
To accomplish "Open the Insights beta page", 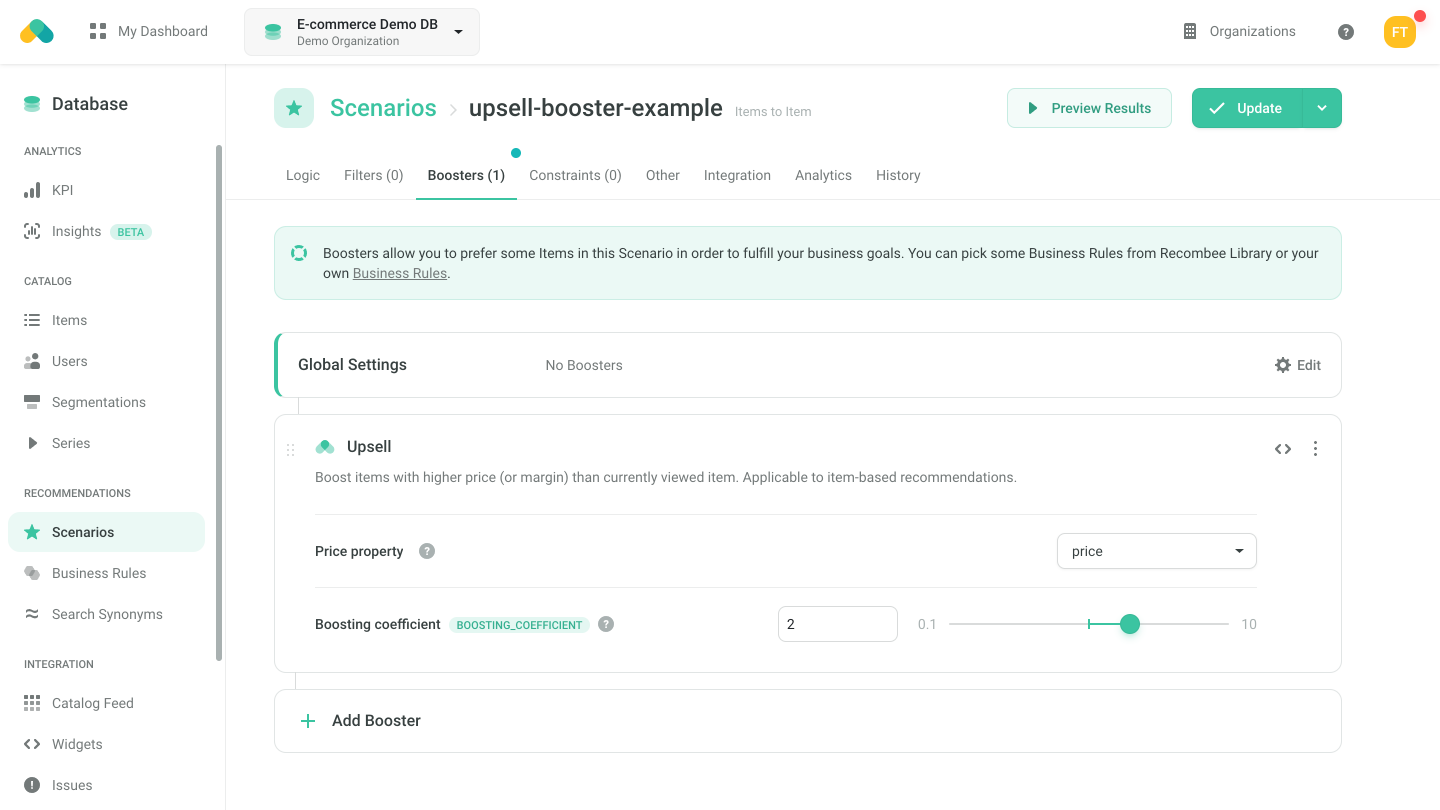I will coord(76,231).
